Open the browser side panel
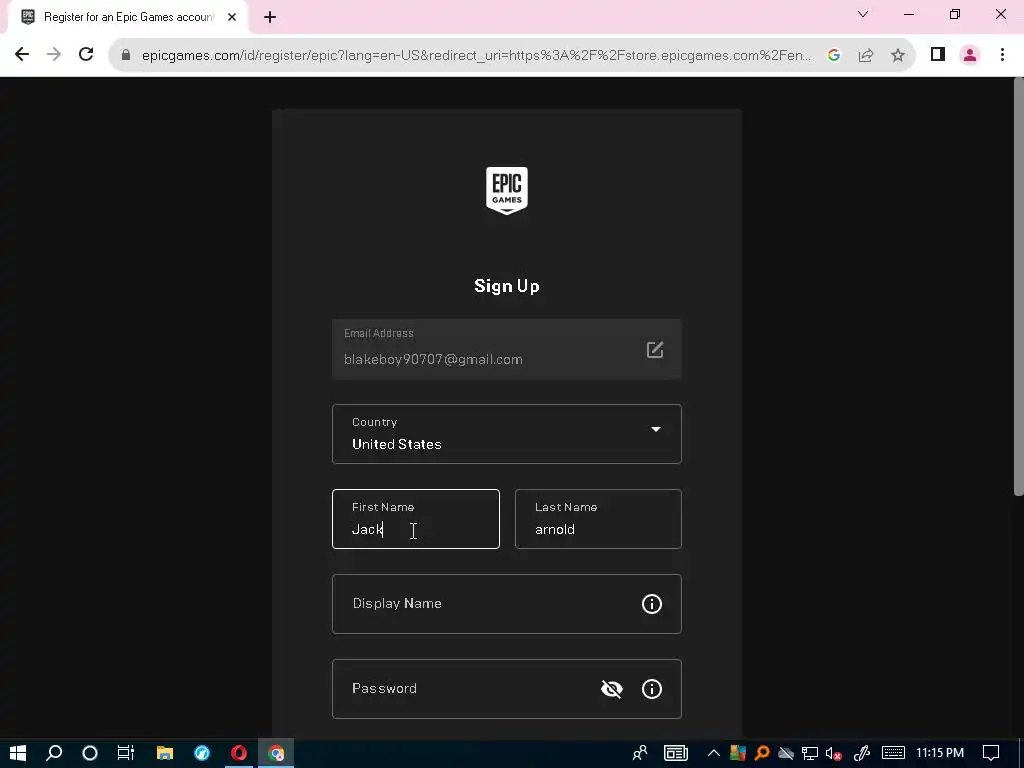 pos(938,54)
